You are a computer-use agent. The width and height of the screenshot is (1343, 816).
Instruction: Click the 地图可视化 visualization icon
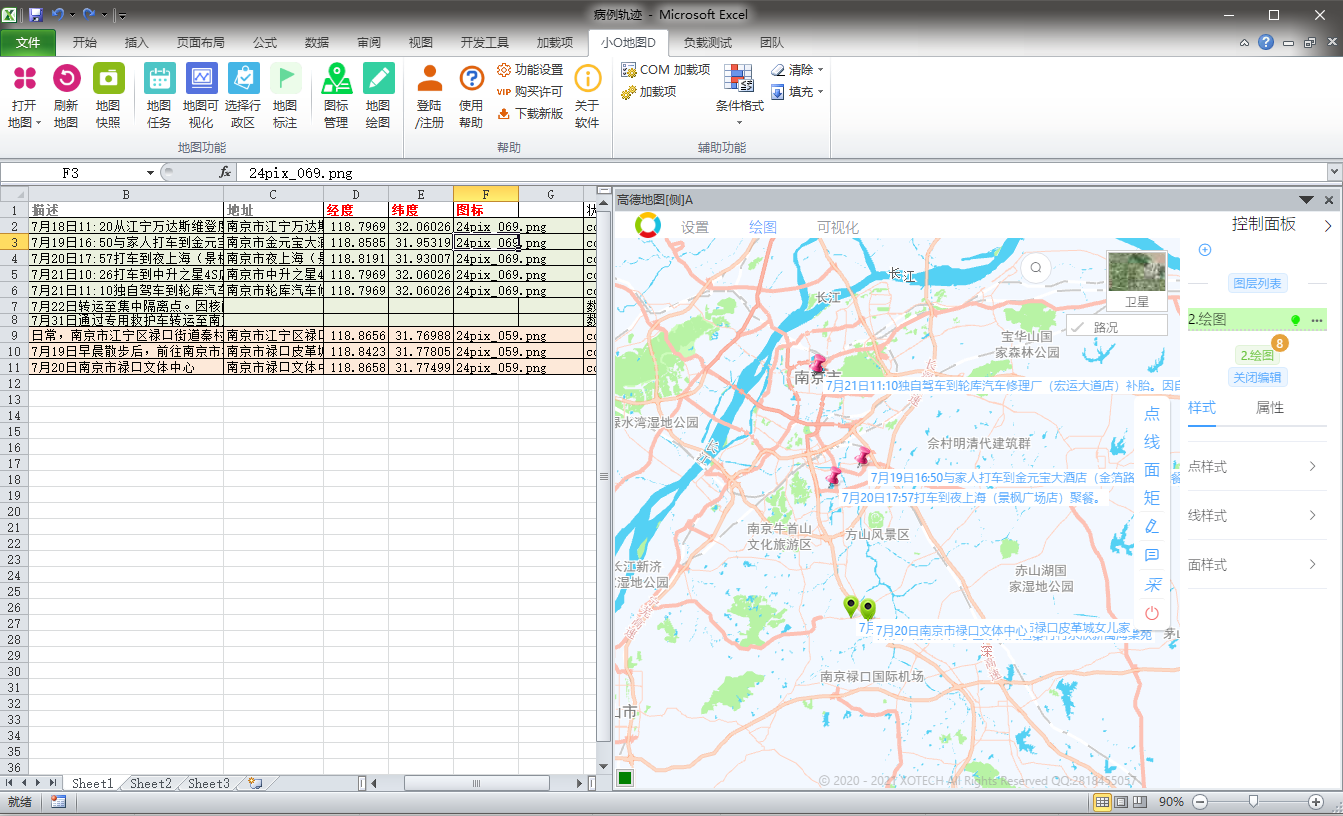point(201,79)
